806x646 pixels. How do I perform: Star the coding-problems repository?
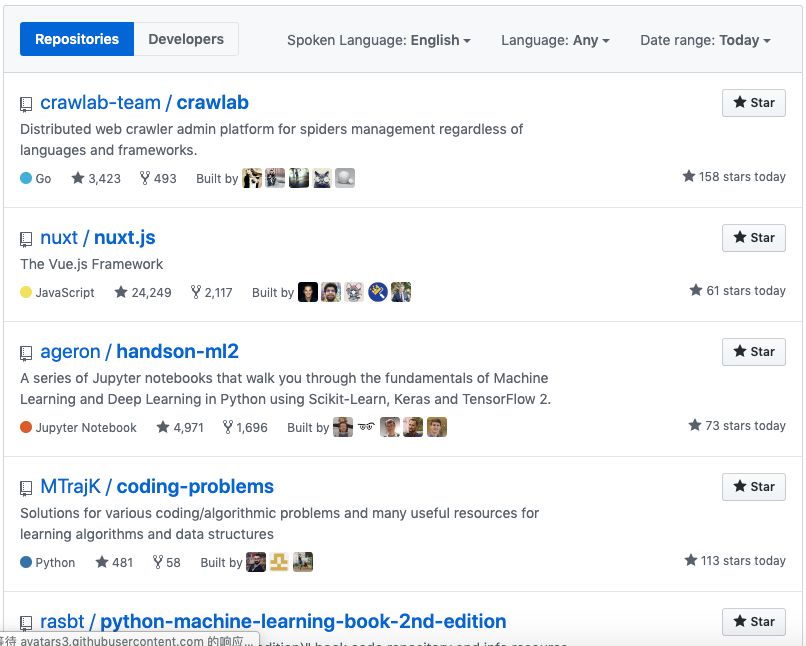tap(754, 487)
